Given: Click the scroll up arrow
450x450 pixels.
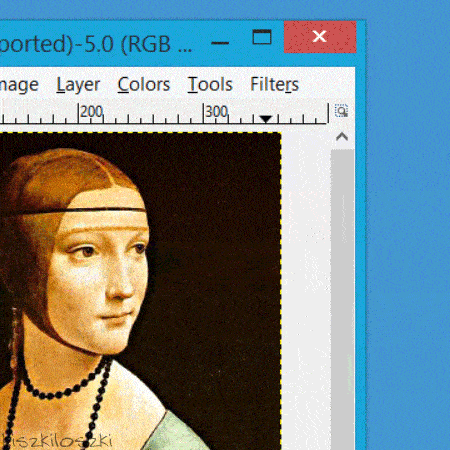Looking at the screenshot, I should [342, 137].
